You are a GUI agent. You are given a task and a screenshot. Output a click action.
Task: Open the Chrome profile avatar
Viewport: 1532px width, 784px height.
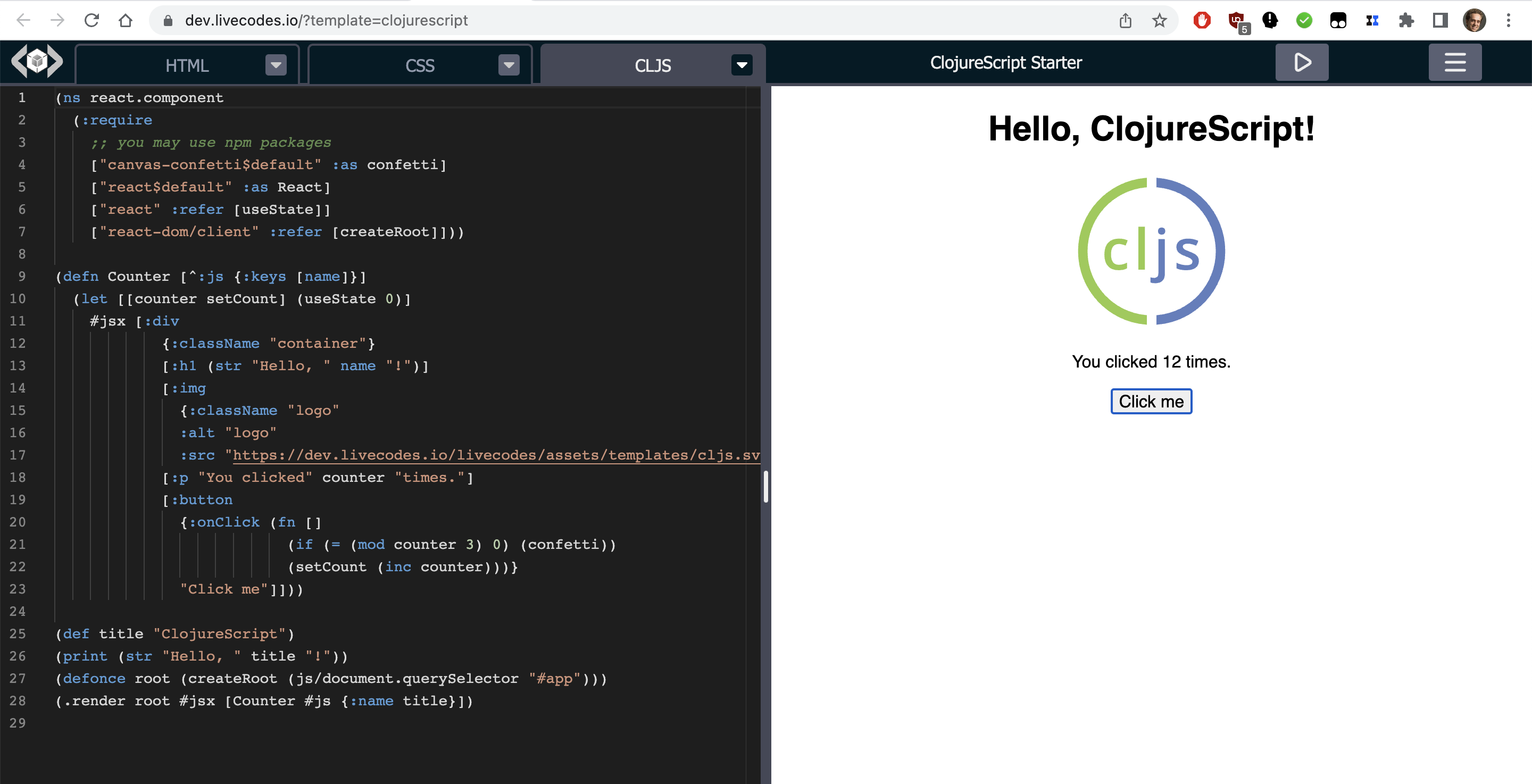point(1475,20)
